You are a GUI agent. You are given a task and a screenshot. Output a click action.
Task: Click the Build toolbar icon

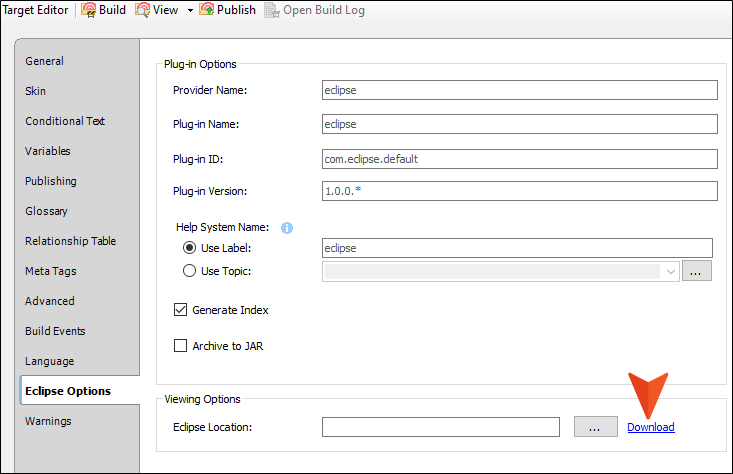coord(88,10)
